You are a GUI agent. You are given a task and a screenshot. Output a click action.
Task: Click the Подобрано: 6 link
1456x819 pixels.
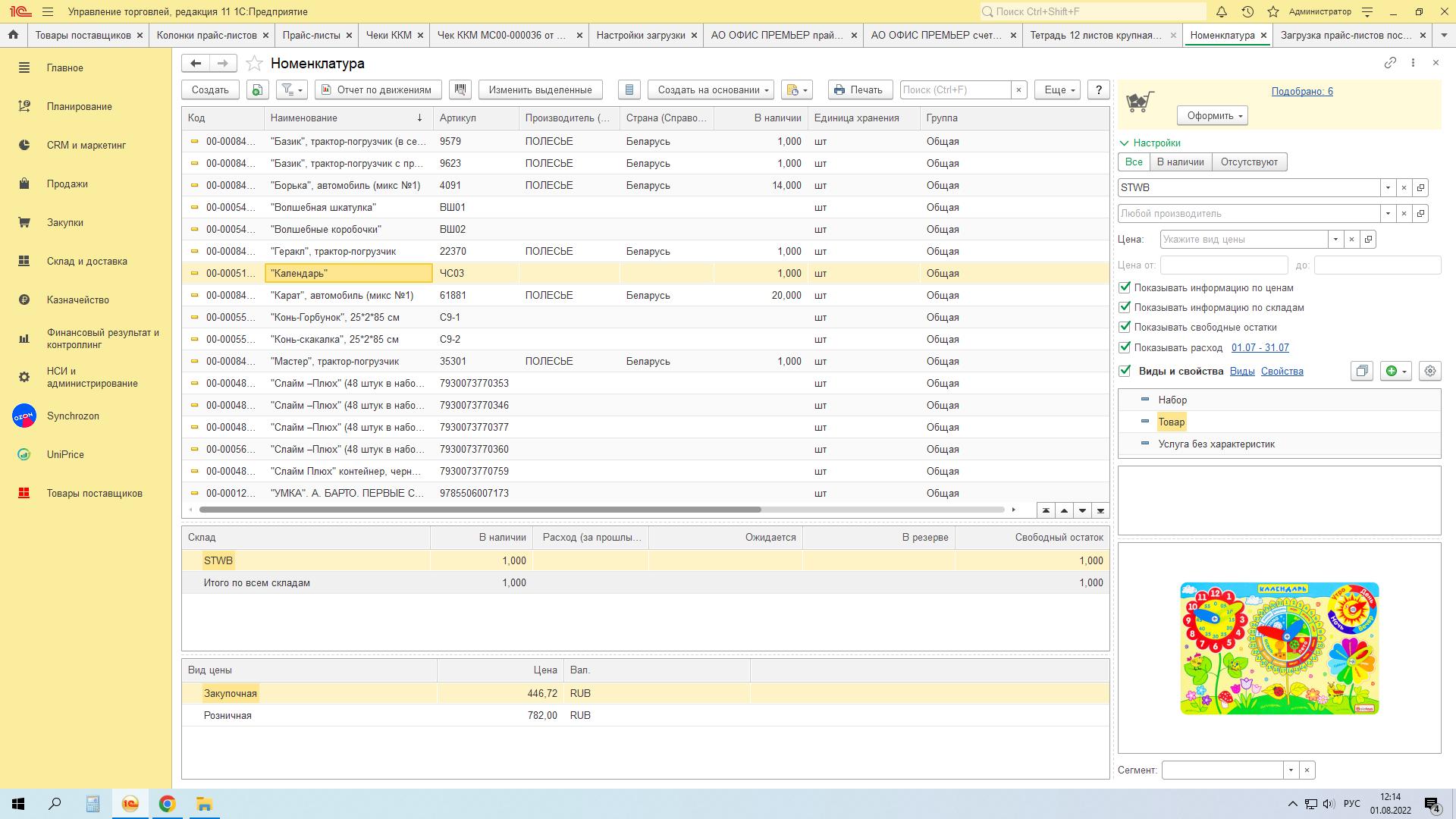pyautogui.click(x=1301, y=91)
